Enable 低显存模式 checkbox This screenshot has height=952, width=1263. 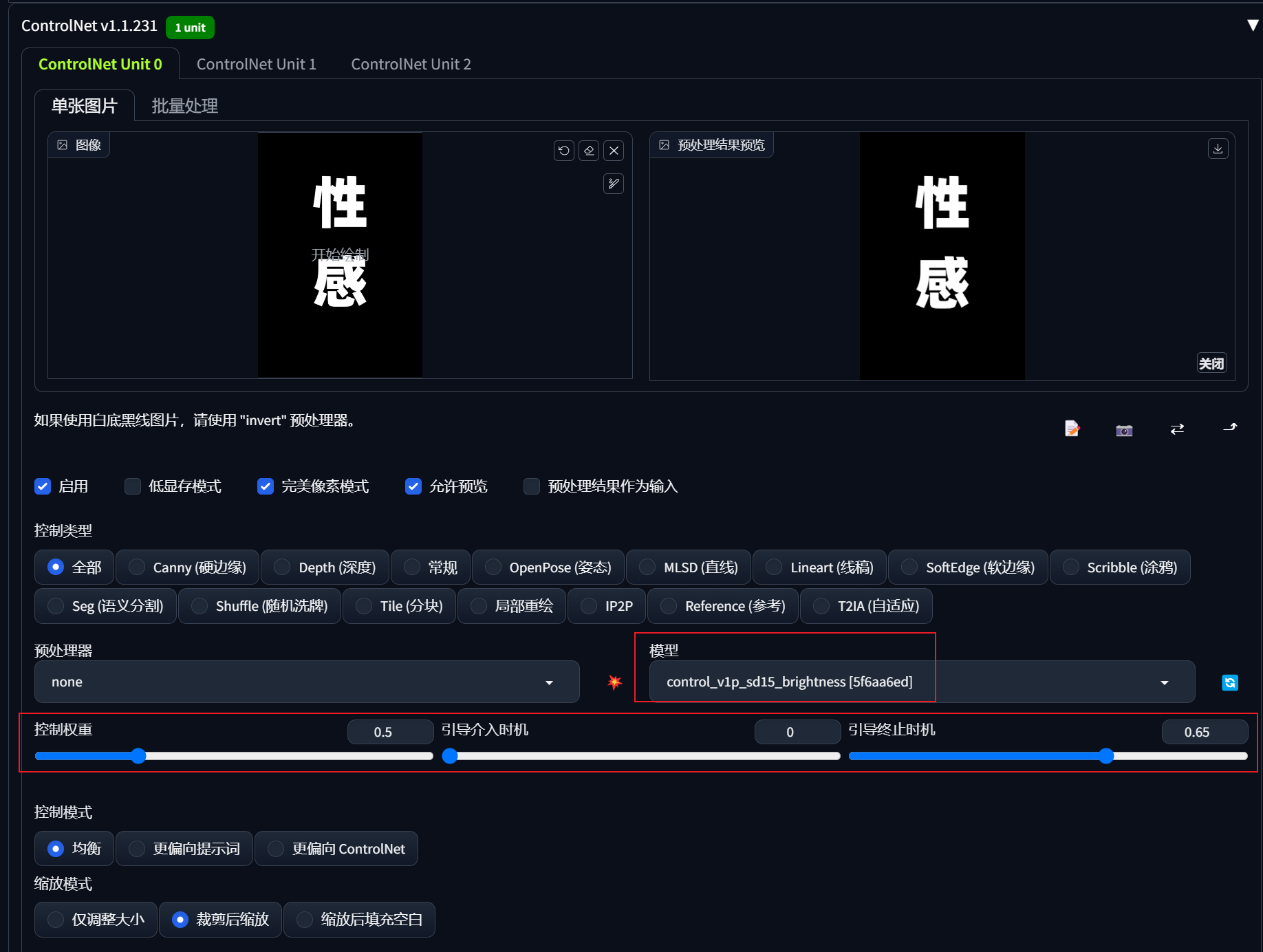point(133,486)
